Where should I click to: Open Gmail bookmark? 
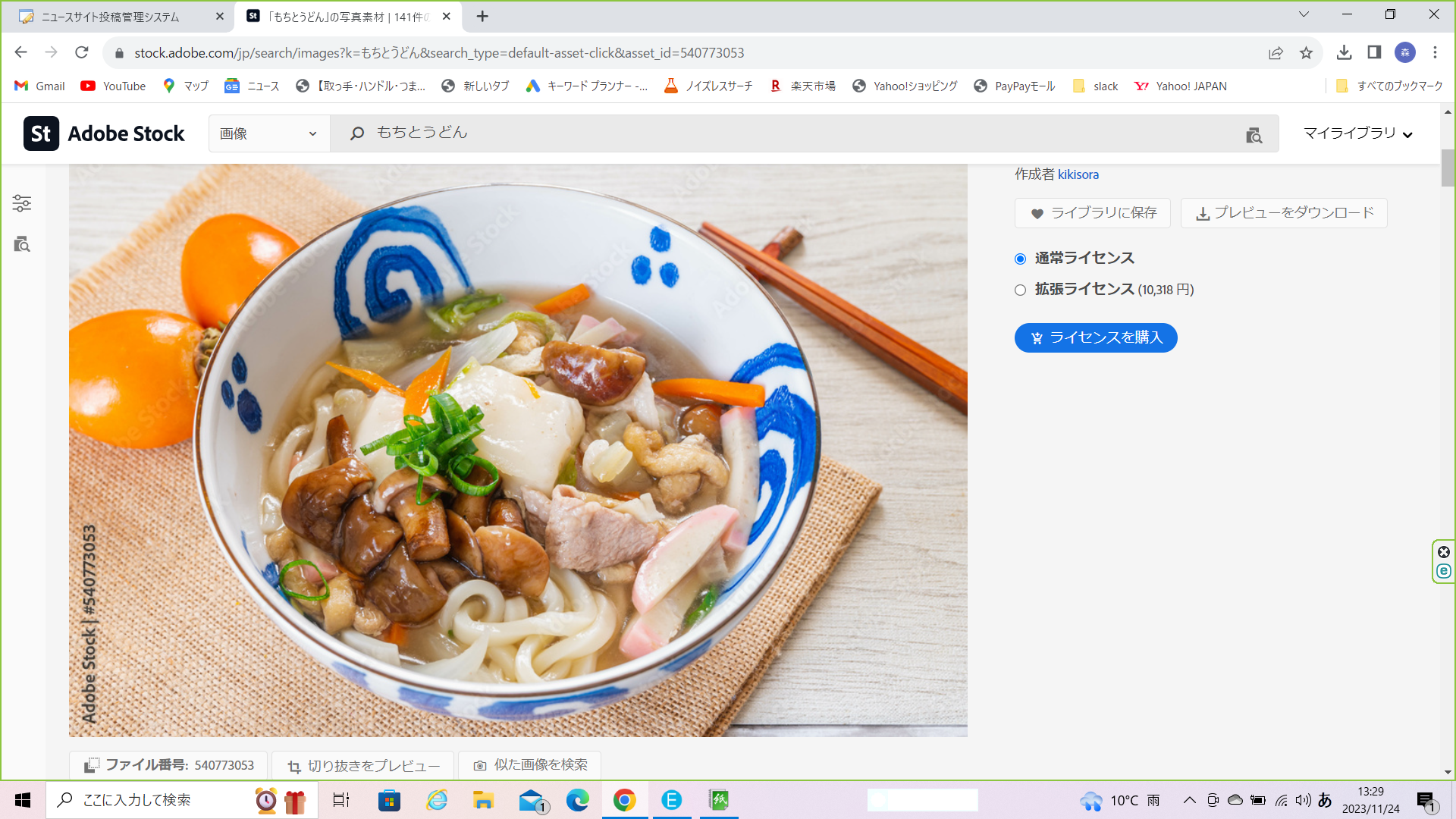[x=39, y=86]
